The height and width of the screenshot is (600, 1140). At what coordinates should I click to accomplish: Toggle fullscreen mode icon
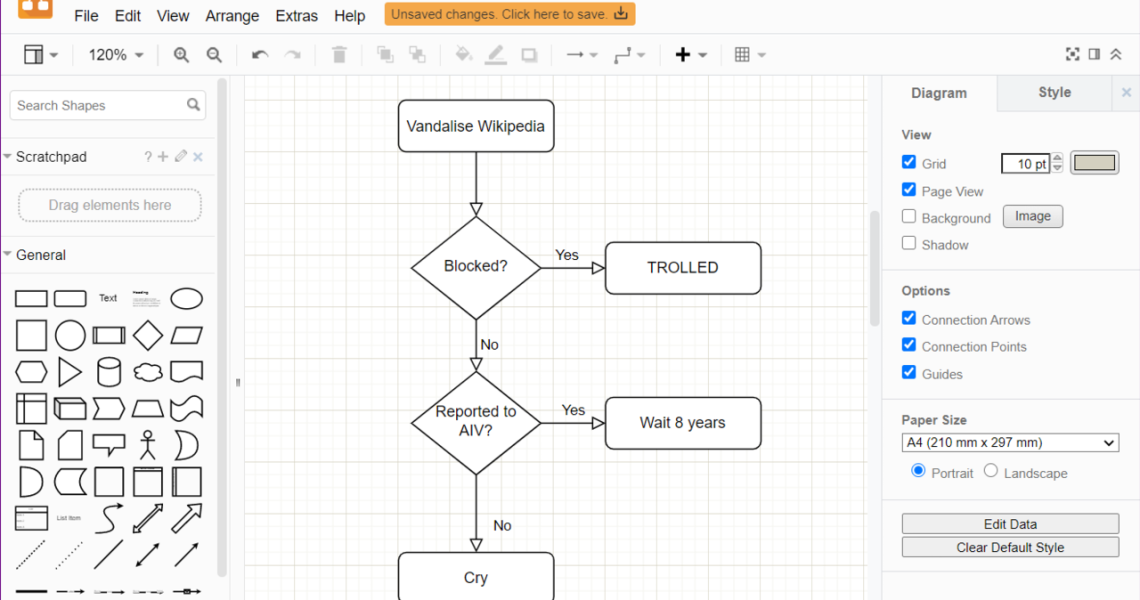(1072, 55)
